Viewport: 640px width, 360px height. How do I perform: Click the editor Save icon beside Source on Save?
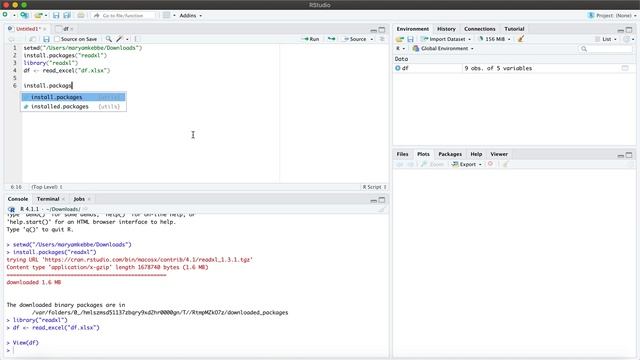[46, 39]
